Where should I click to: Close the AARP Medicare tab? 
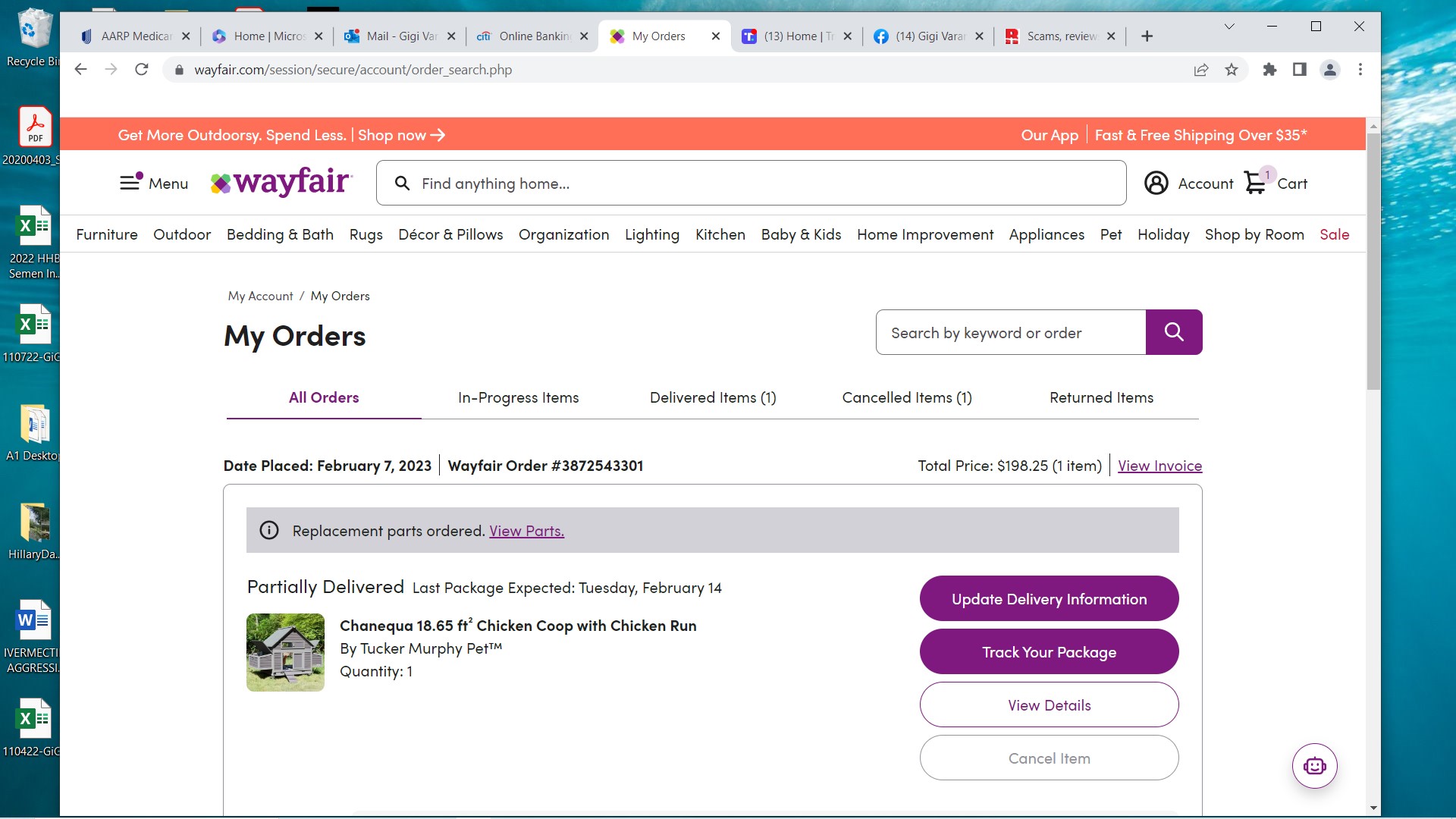coord(186,36)
